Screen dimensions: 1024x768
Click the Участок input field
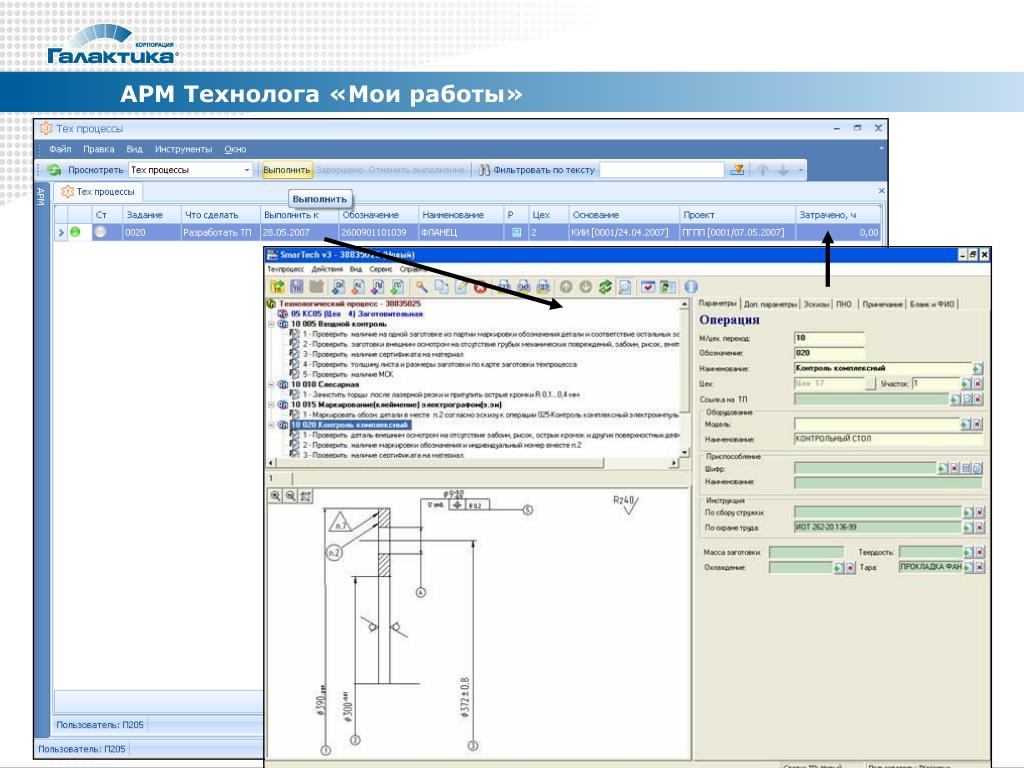coord(936,384)
